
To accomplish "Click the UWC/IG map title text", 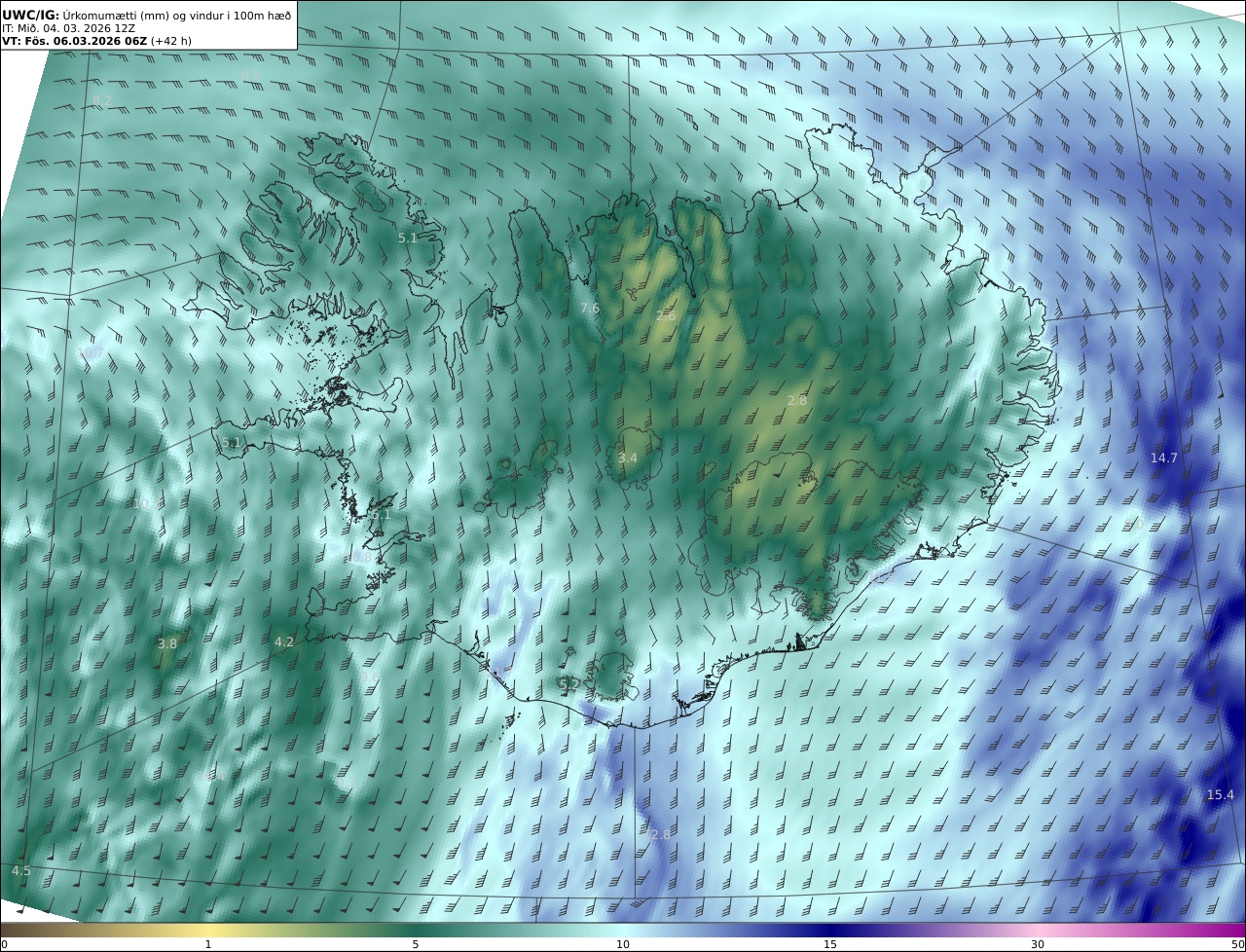I will (148, 15).
